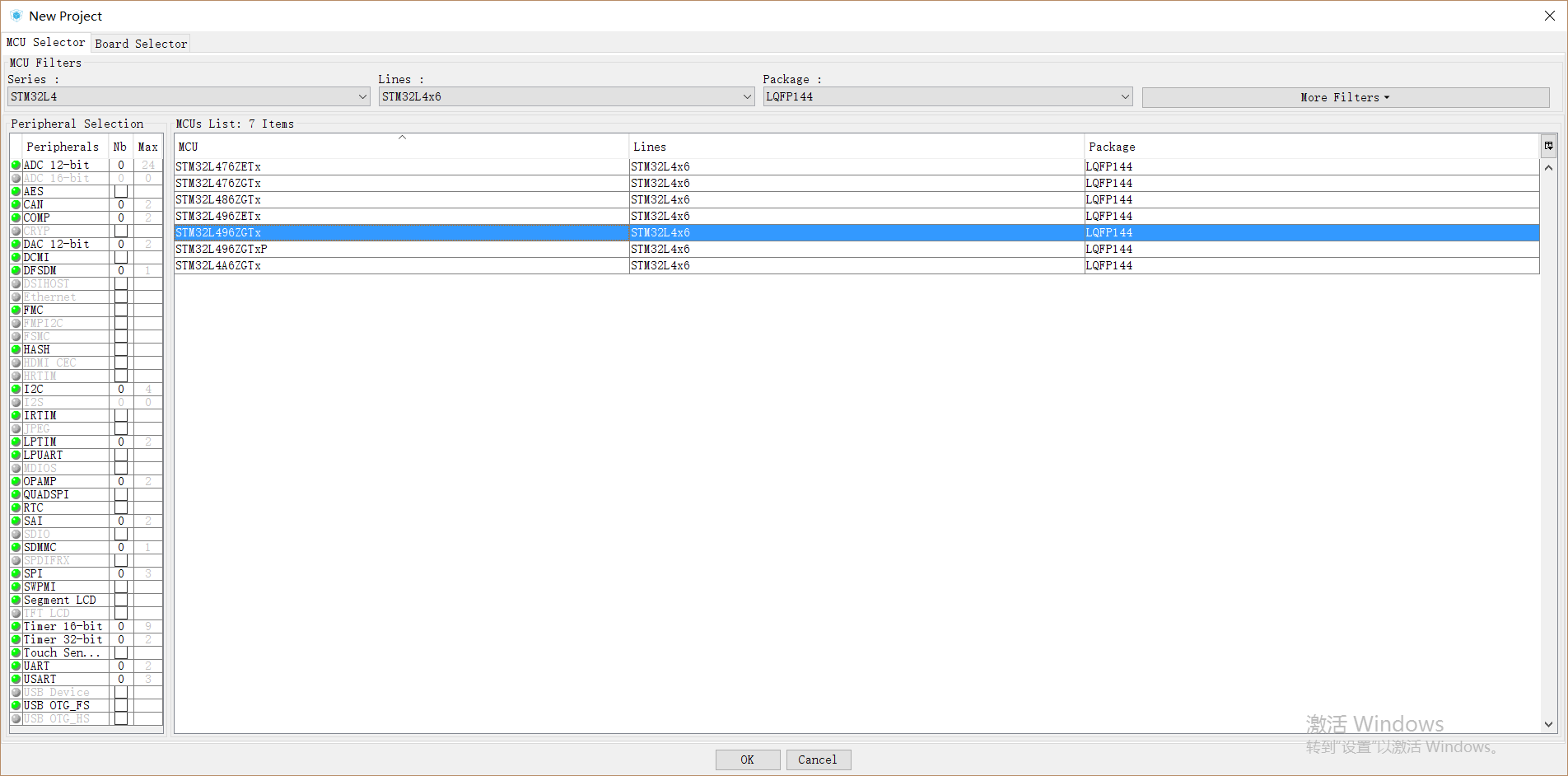Click the green indicator beside Touch Sen...

pyautogui.click(x=16, y=652)
